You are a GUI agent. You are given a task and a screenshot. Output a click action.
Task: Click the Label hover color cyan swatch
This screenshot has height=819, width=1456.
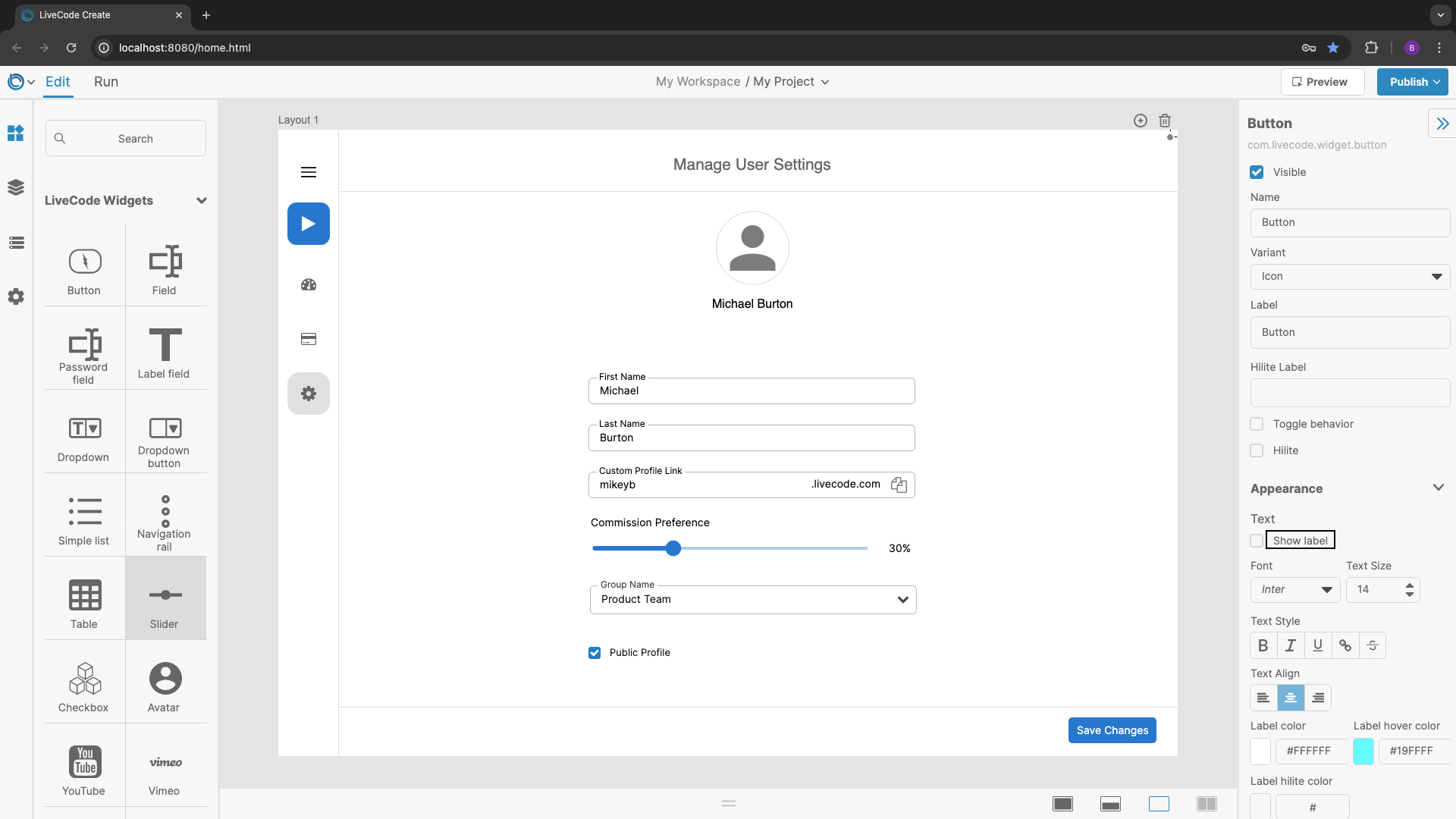pos(1363,751)
